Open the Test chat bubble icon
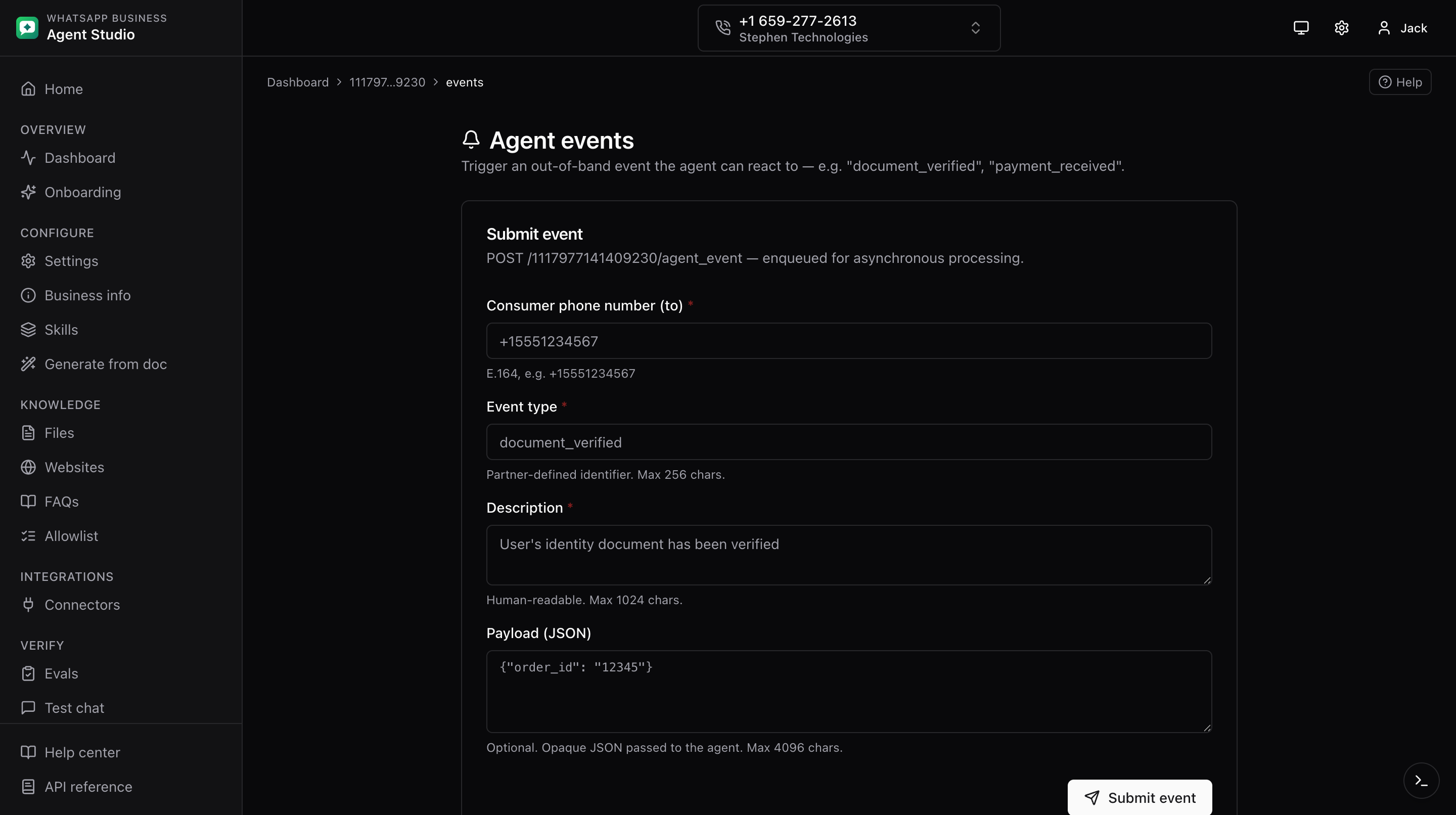Image resolution: width=1456 pixels, height=815 pixels. coord(28,708)
